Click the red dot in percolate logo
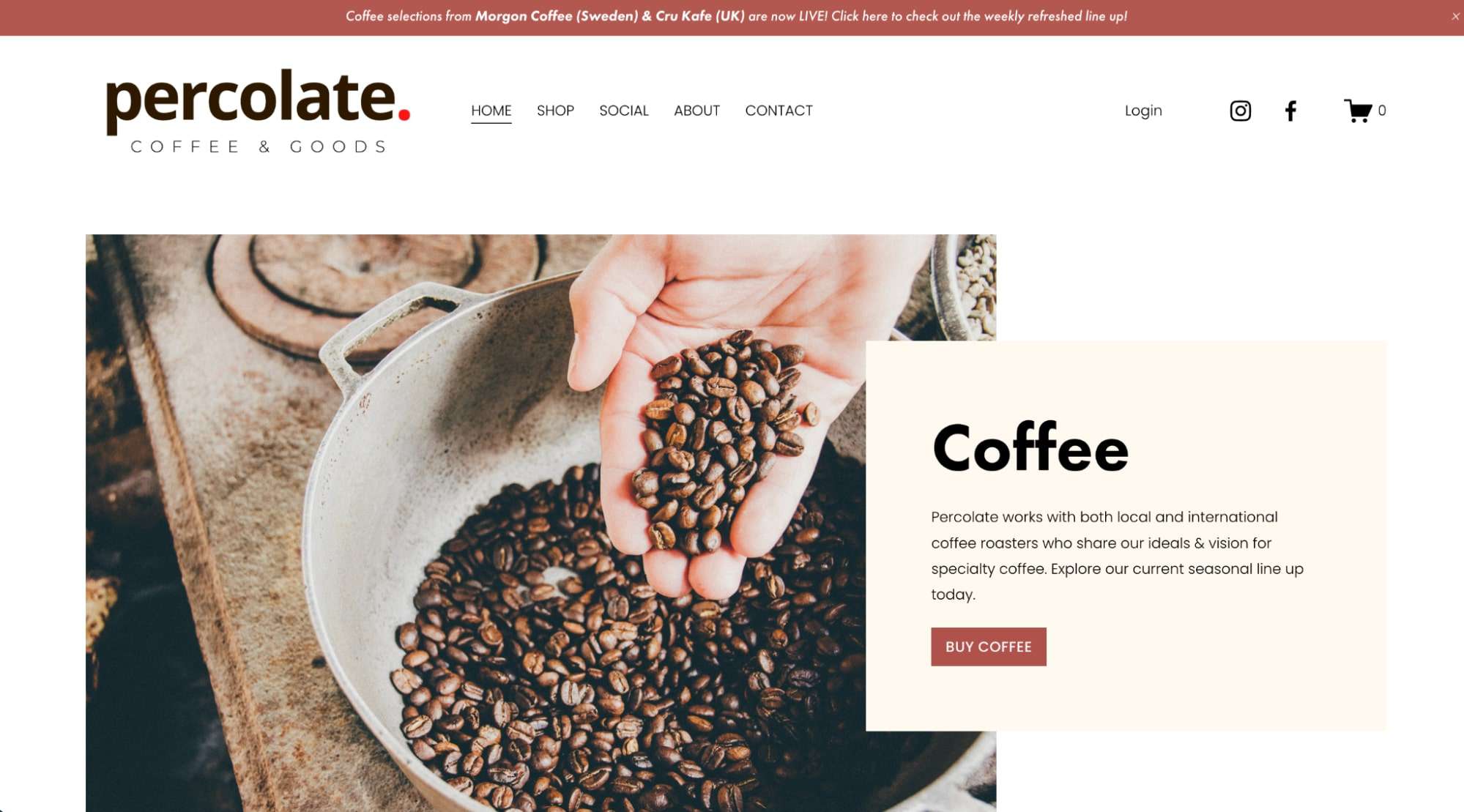This screenshot has height=812, width=1464. (x=404, y=114)
